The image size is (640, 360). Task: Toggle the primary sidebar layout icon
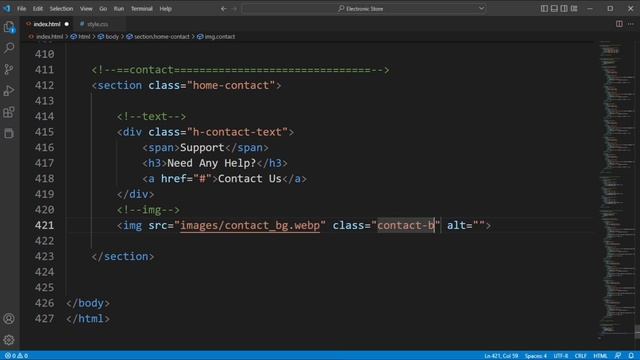pyautogui.click(x=544, y=9)
